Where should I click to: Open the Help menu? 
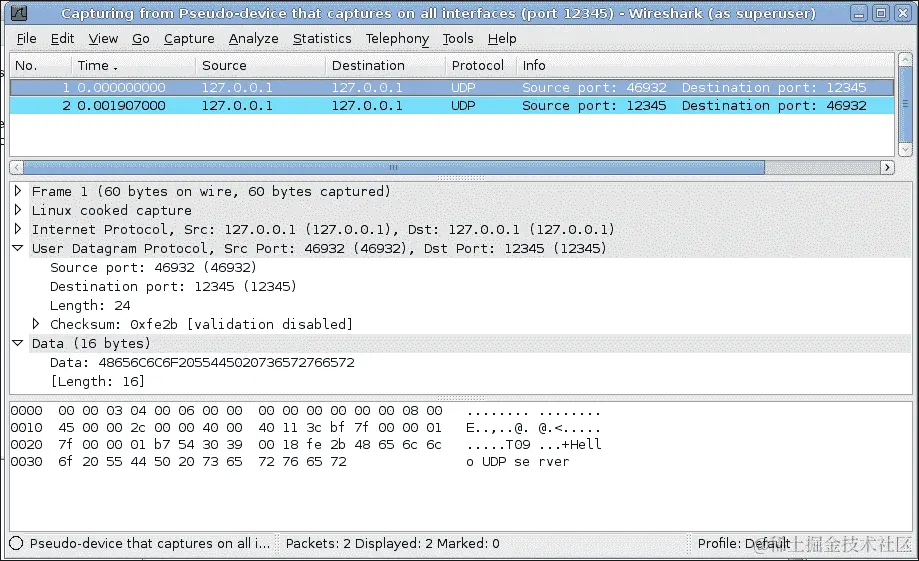tap(502, 39)
